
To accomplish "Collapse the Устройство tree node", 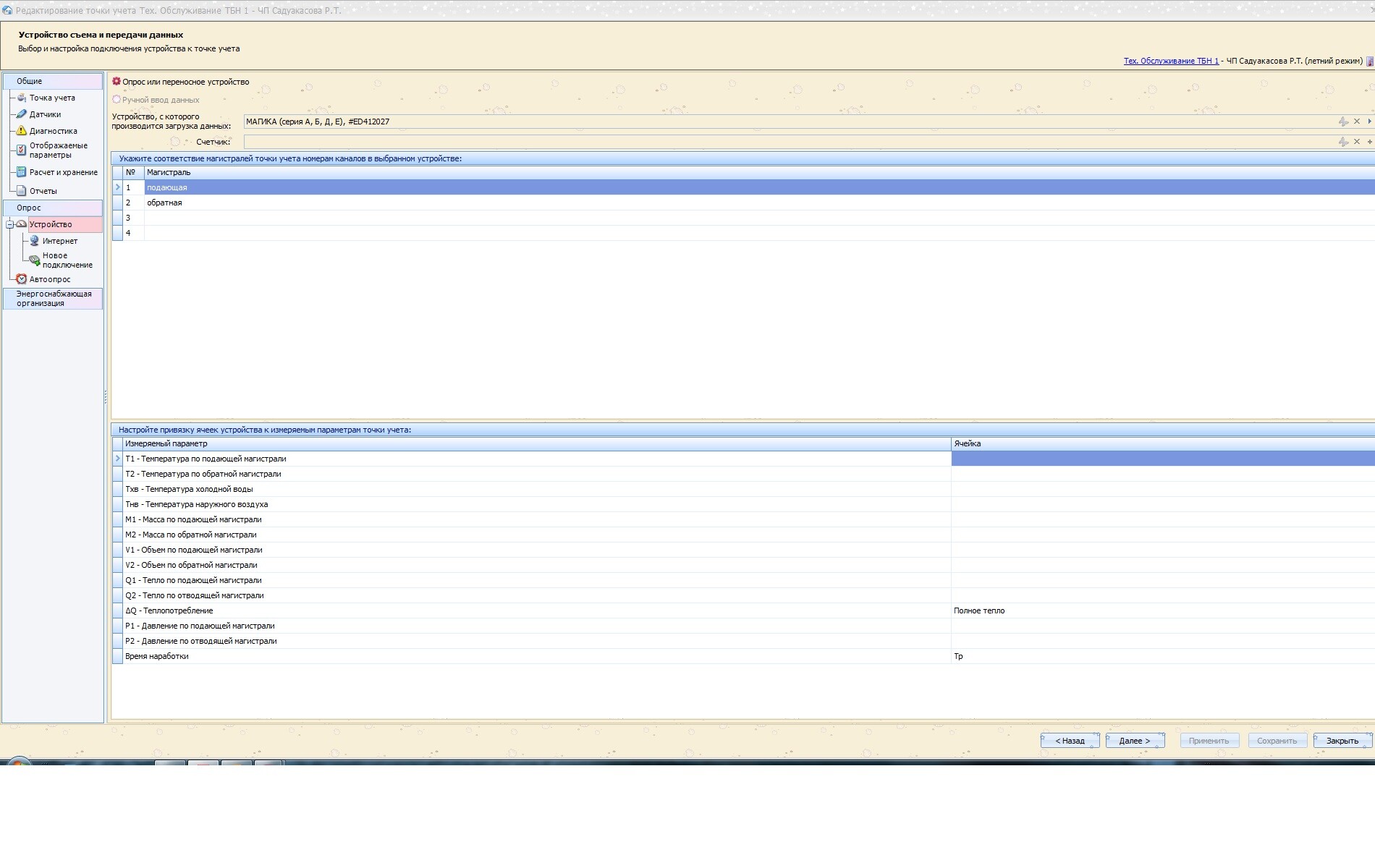I will pyautogui.click(x=10, y=224).
